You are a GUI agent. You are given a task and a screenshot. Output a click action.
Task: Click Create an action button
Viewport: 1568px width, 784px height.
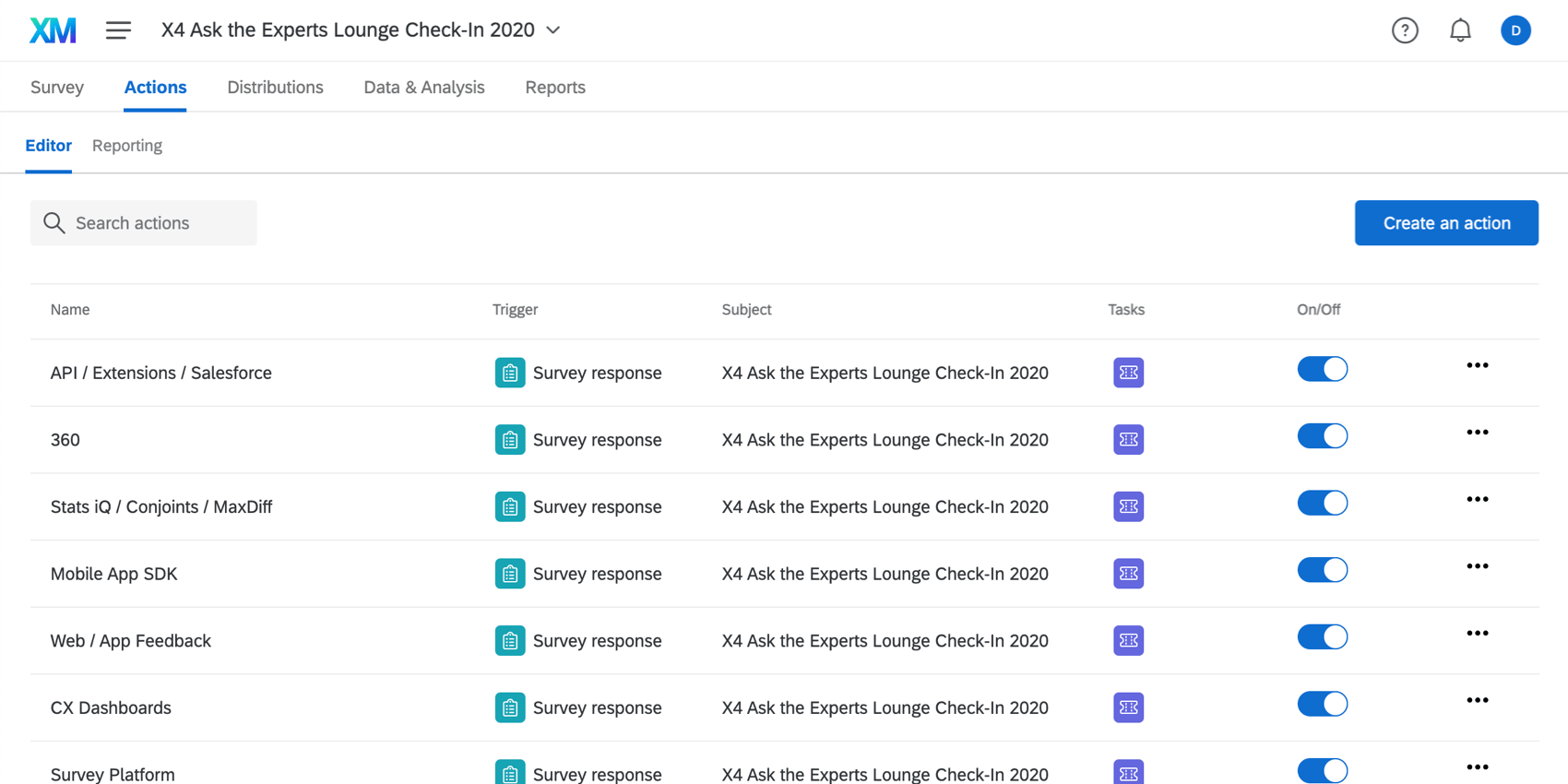1446,223
